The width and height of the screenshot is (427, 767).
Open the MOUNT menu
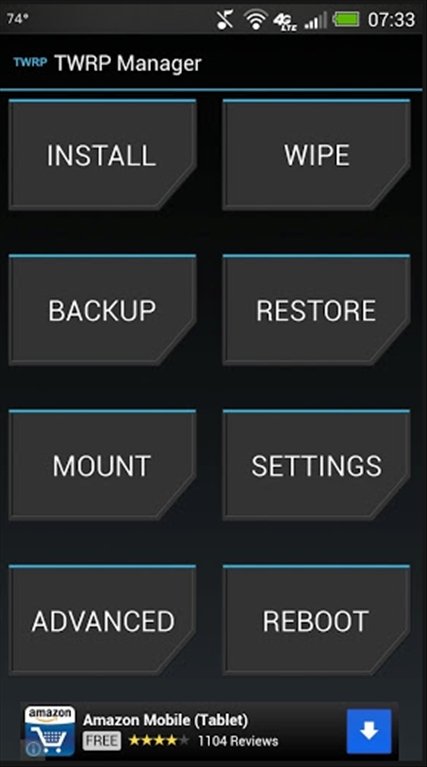102,465
